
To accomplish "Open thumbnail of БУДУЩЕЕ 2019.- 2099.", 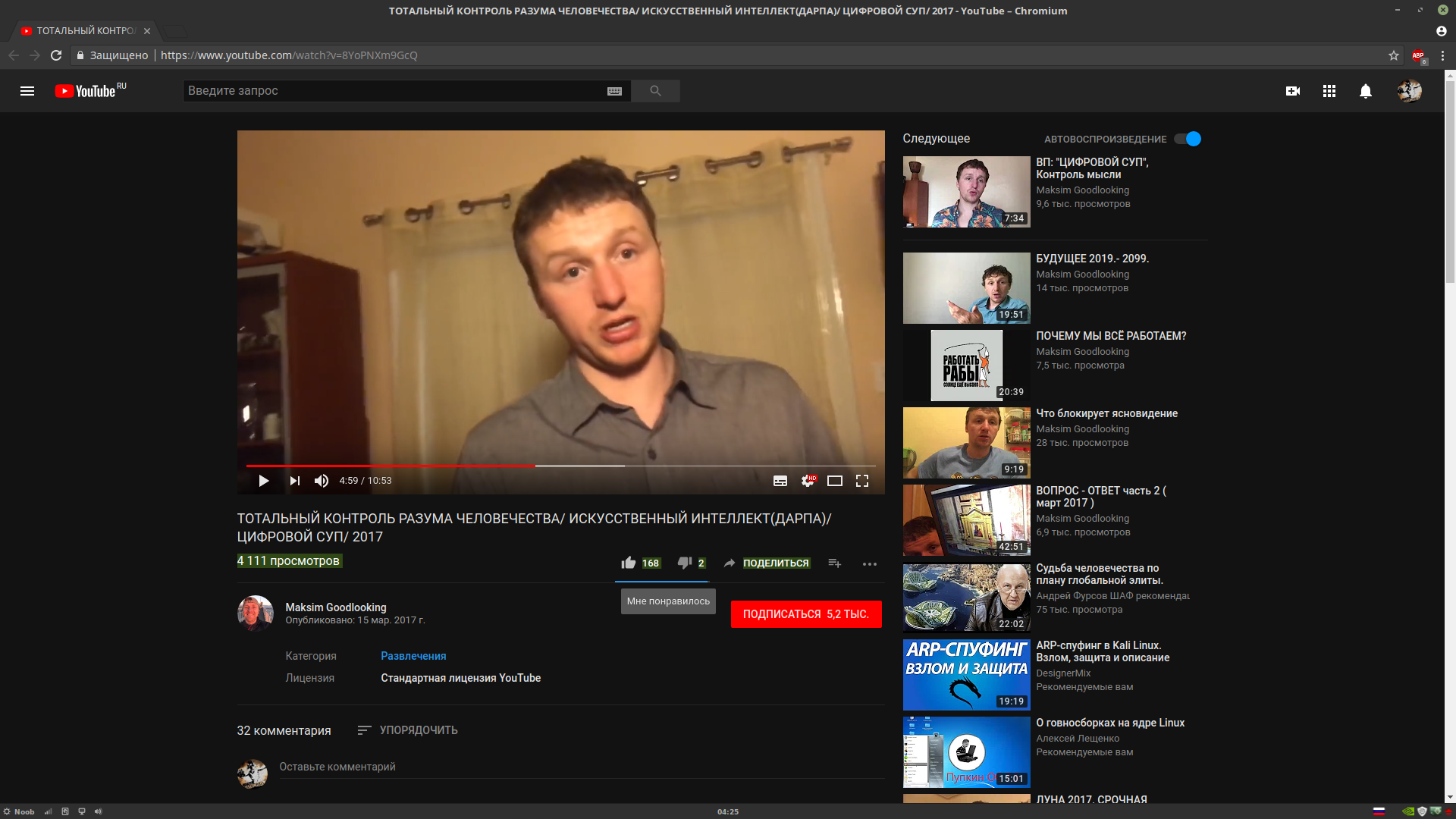I will tap(966, 288).
